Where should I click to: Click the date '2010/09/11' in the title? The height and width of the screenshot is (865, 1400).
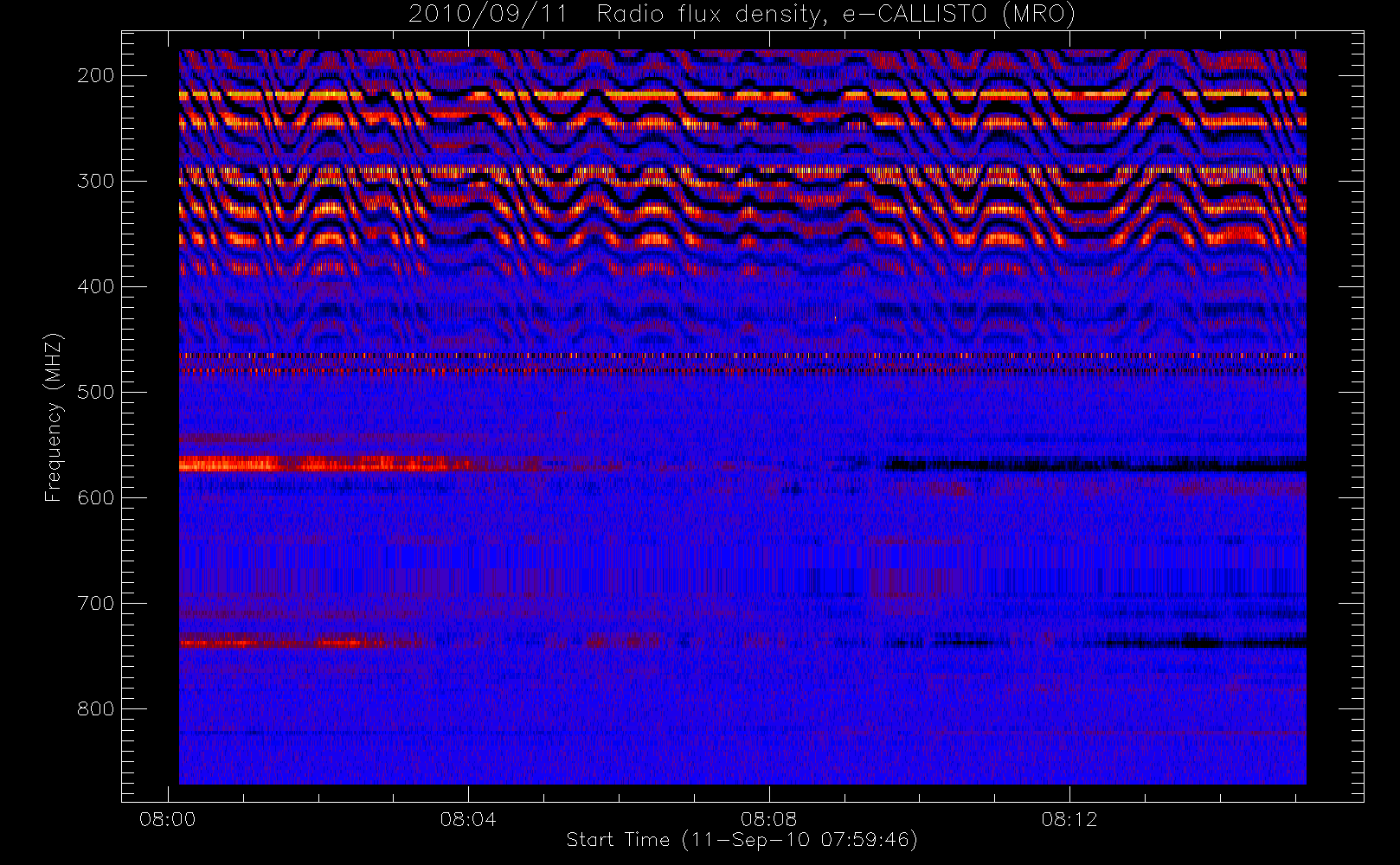click(488, 15)
